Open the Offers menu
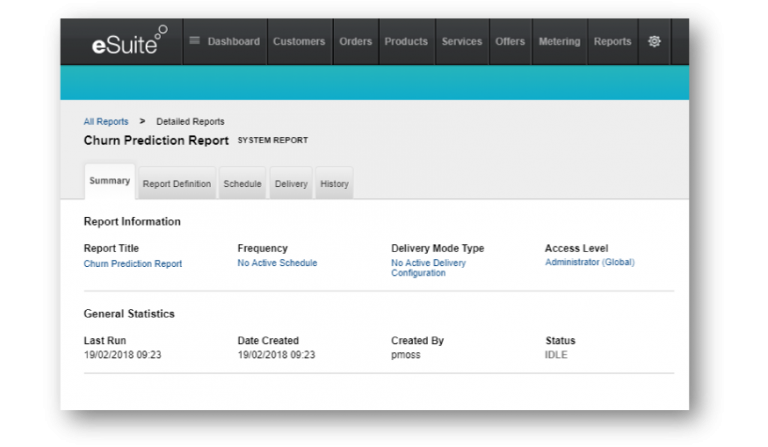This screenshot has height=447, width=768. 510,41
